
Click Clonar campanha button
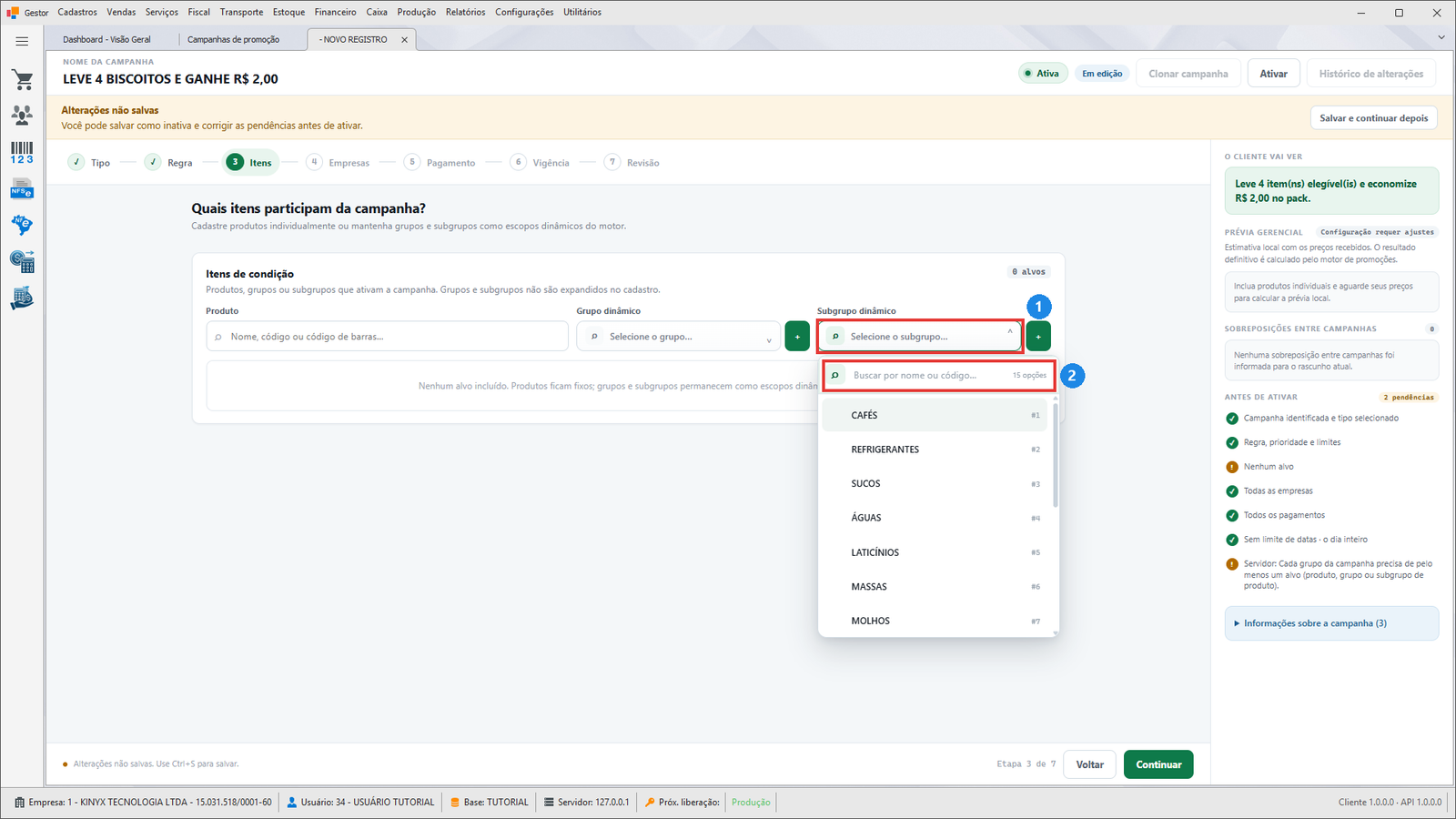(1188, 74)
